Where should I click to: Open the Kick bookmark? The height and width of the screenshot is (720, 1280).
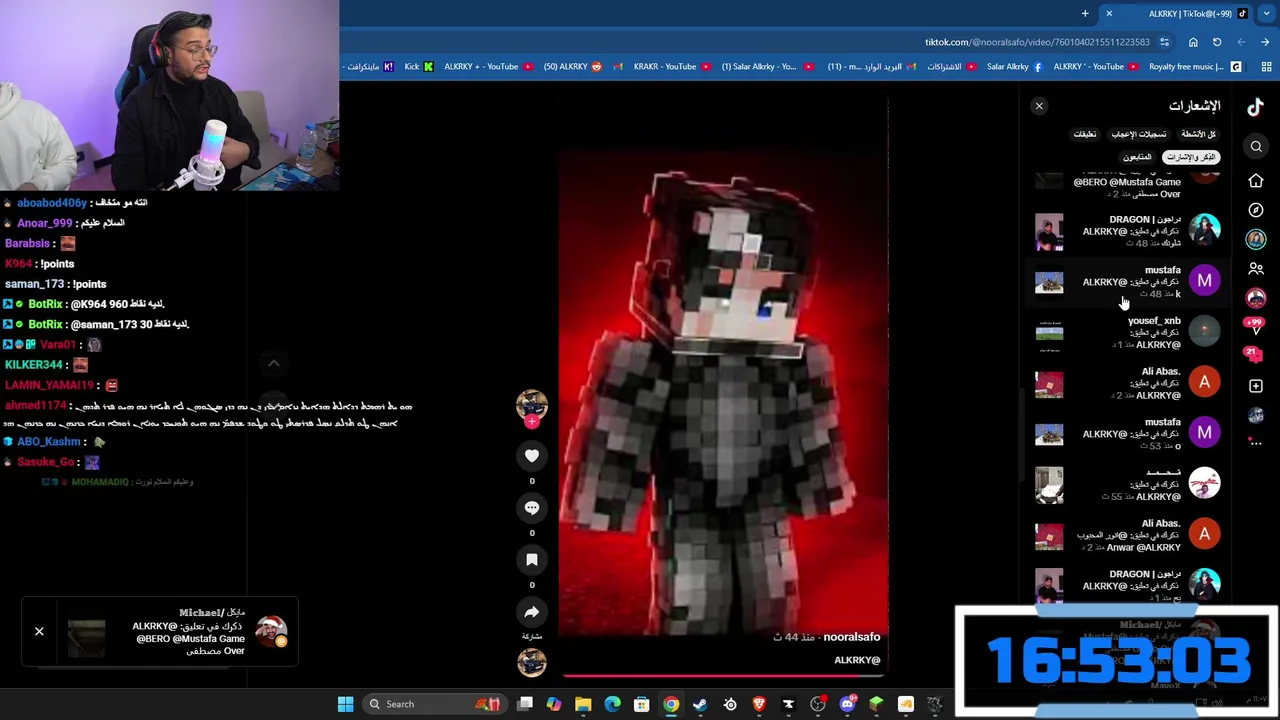coord(418,67)
